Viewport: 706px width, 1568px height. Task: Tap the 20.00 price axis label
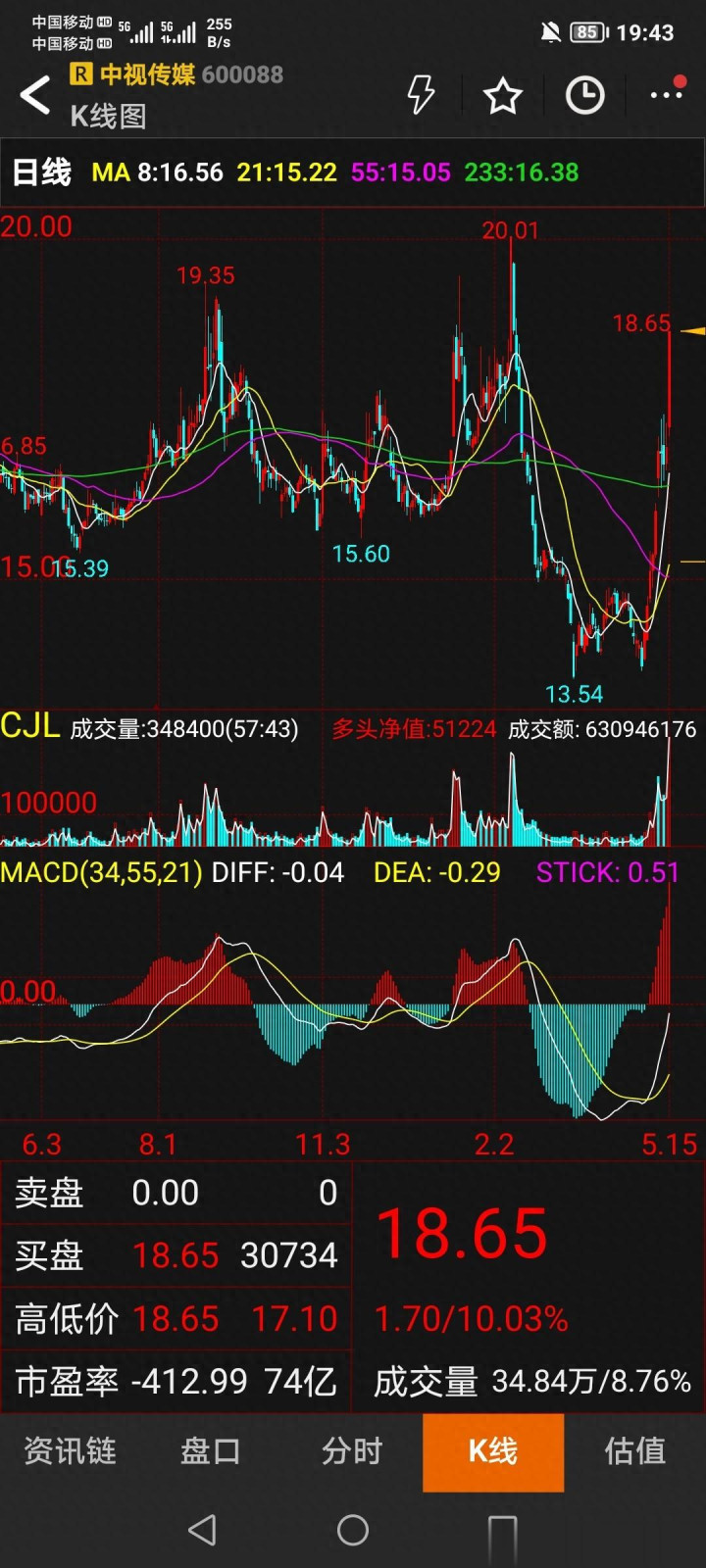click(x=36, y=226)
